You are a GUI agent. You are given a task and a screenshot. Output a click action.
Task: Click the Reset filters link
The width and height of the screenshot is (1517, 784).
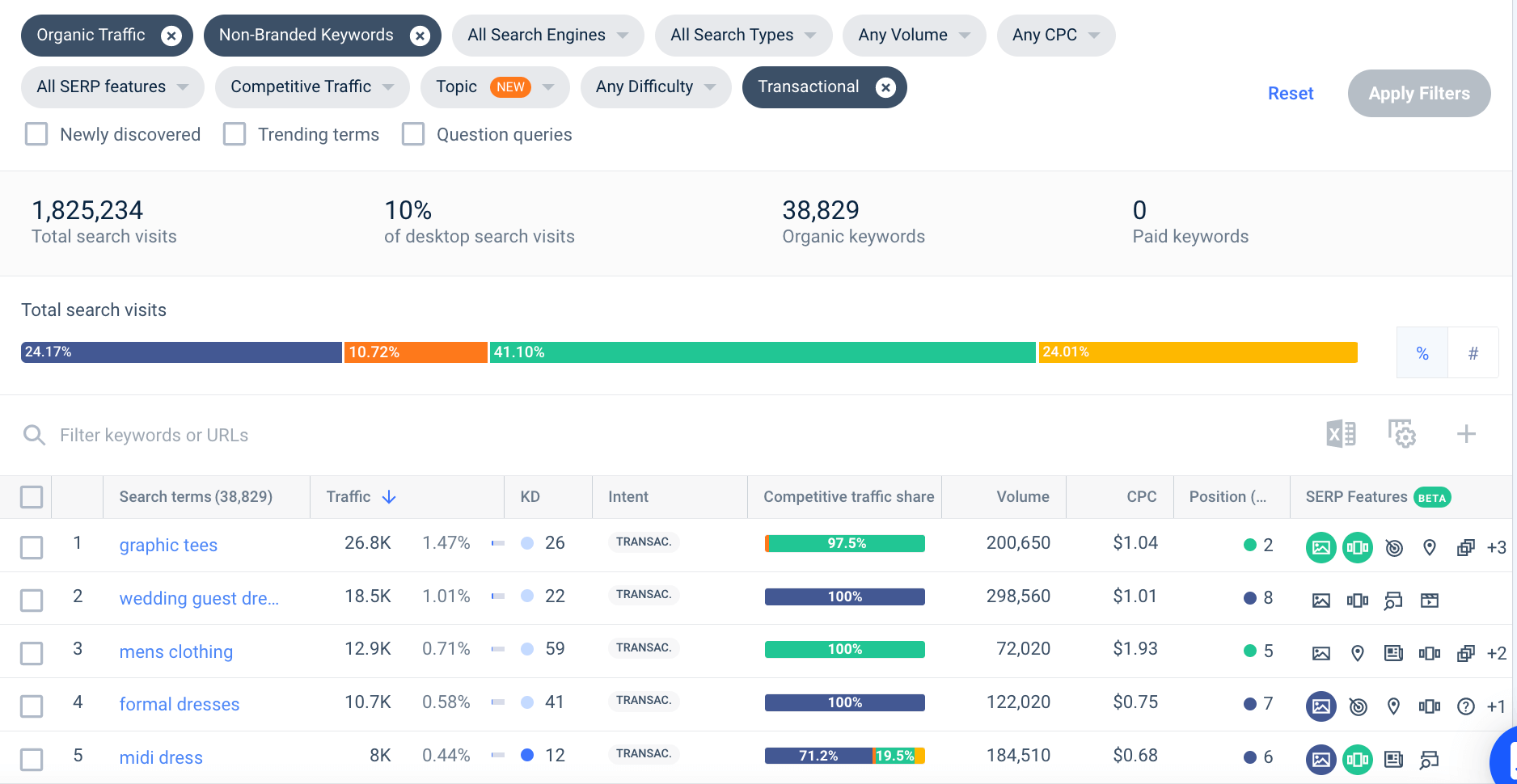pos(1290,94)
